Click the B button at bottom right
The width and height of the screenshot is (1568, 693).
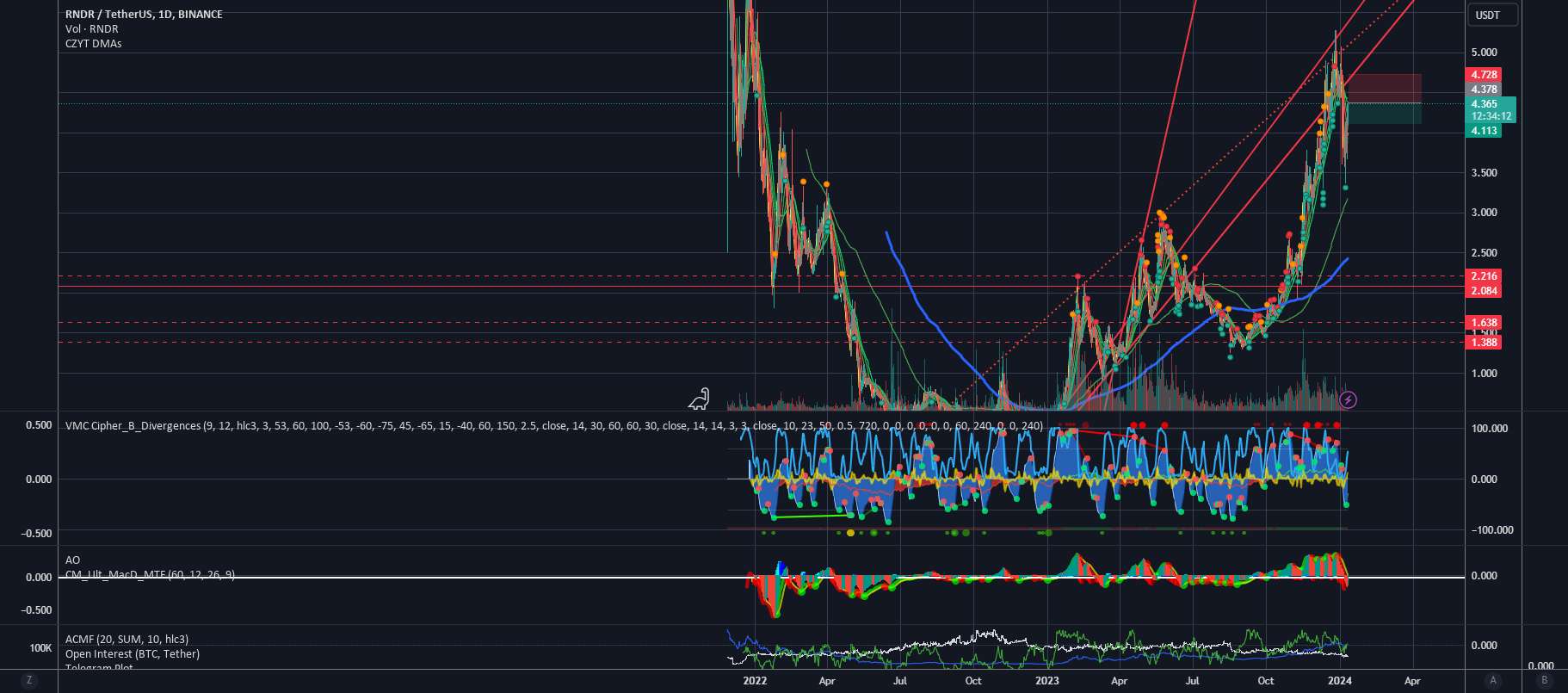pos(1544,680)
